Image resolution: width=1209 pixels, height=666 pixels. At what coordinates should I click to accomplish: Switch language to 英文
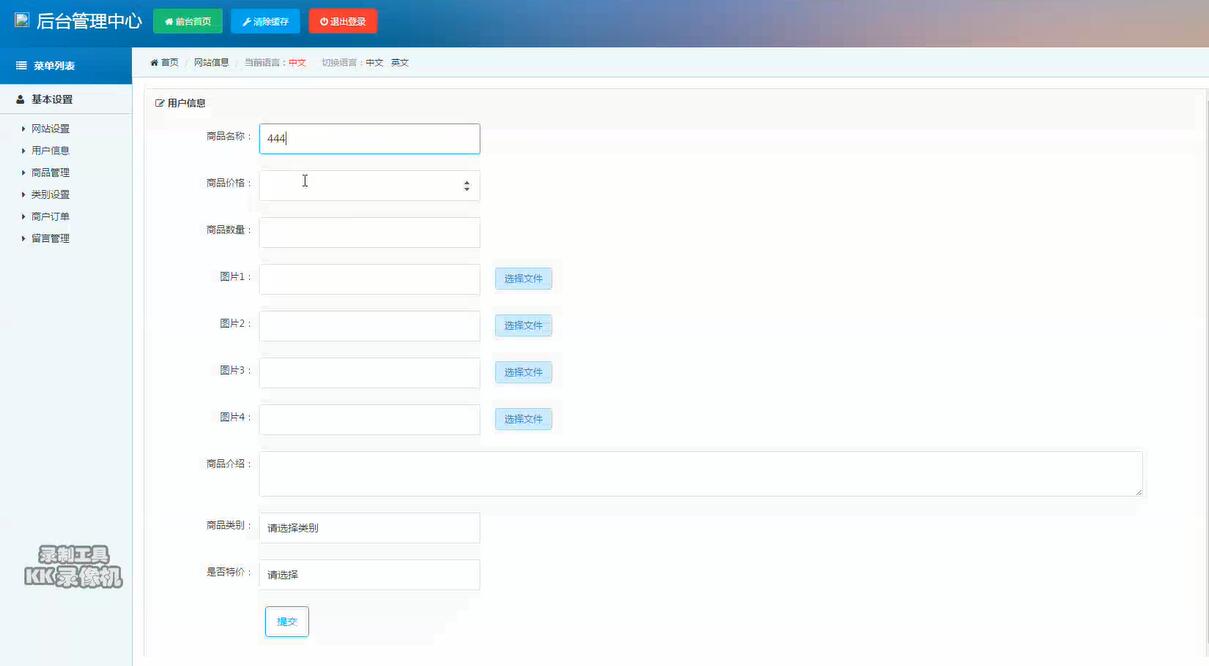click(x=400, y=63)
